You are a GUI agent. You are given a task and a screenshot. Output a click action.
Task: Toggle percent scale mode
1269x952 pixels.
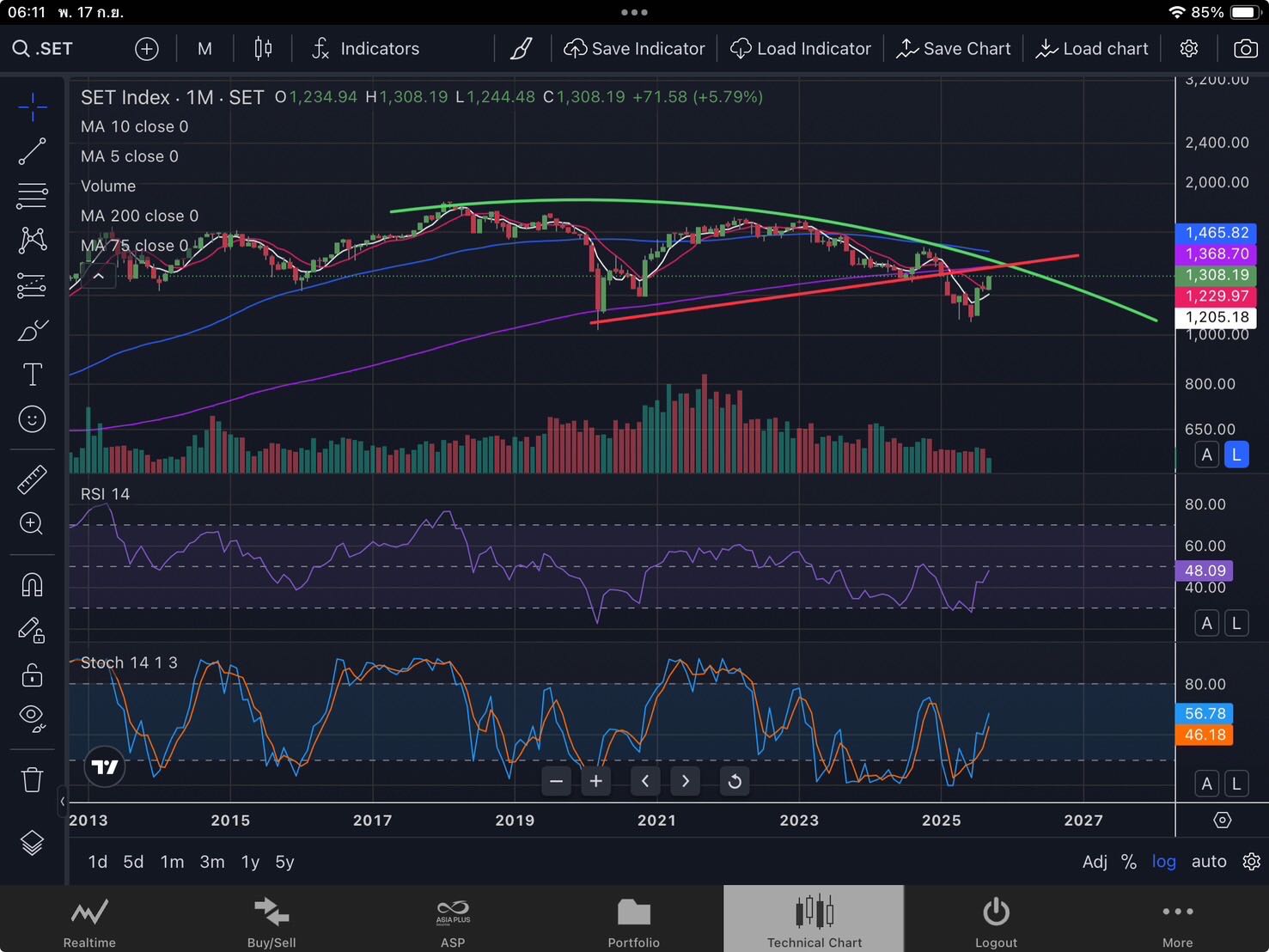1129,862
